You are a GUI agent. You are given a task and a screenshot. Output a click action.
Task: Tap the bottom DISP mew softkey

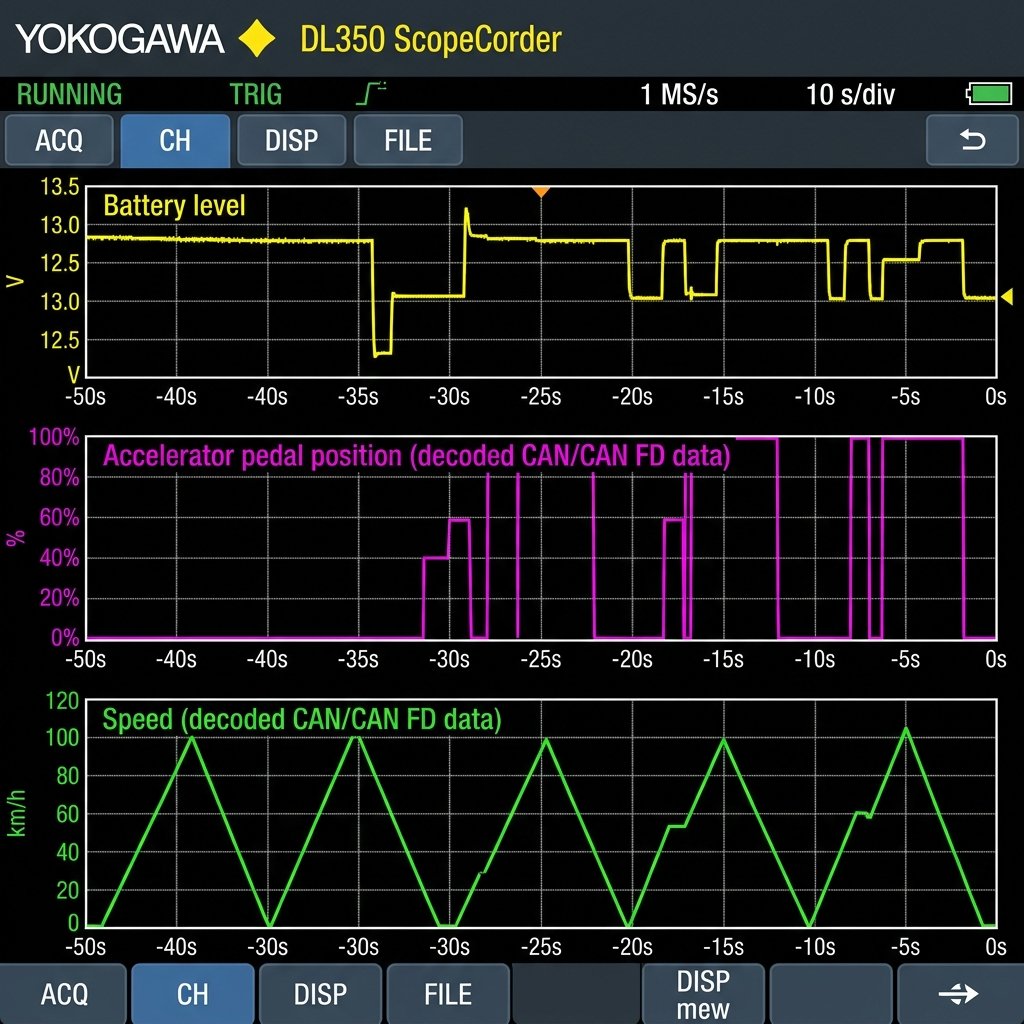(703, 993)
